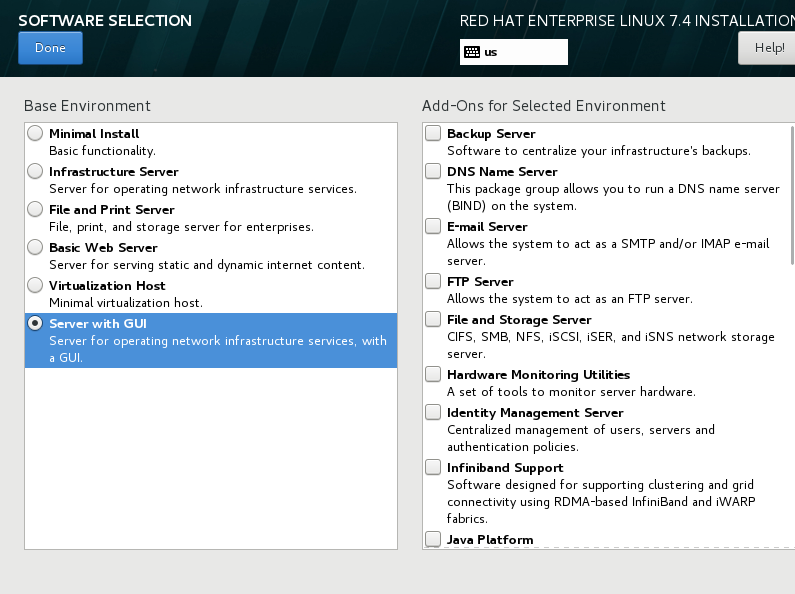Click the 'Hardware Monitoring Utilities' label
Screen dimensions: 795x594
click(538, 375)
